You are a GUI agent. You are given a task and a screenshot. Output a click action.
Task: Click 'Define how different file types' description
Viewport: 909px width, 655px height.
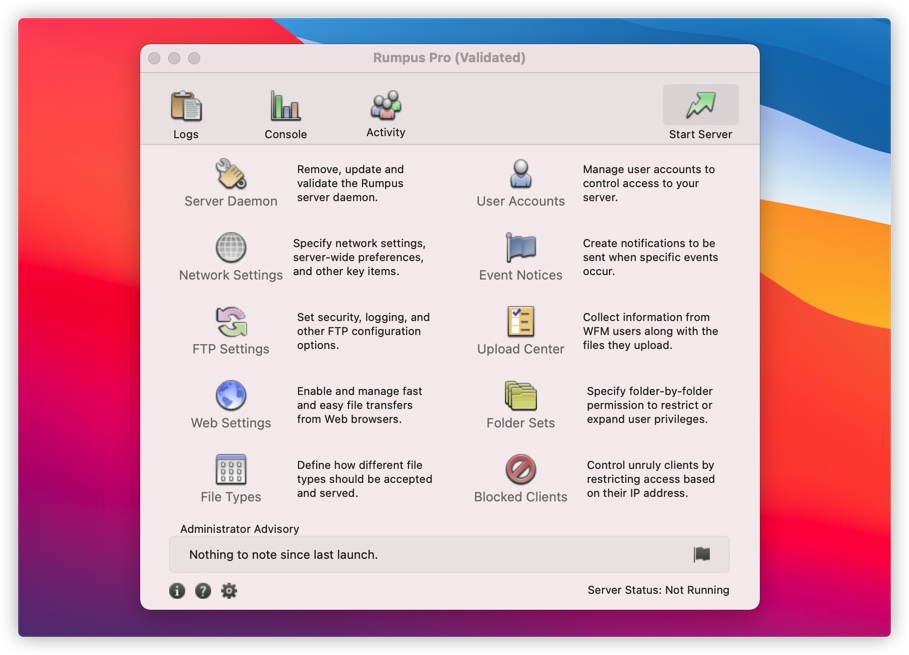(365, 479)
